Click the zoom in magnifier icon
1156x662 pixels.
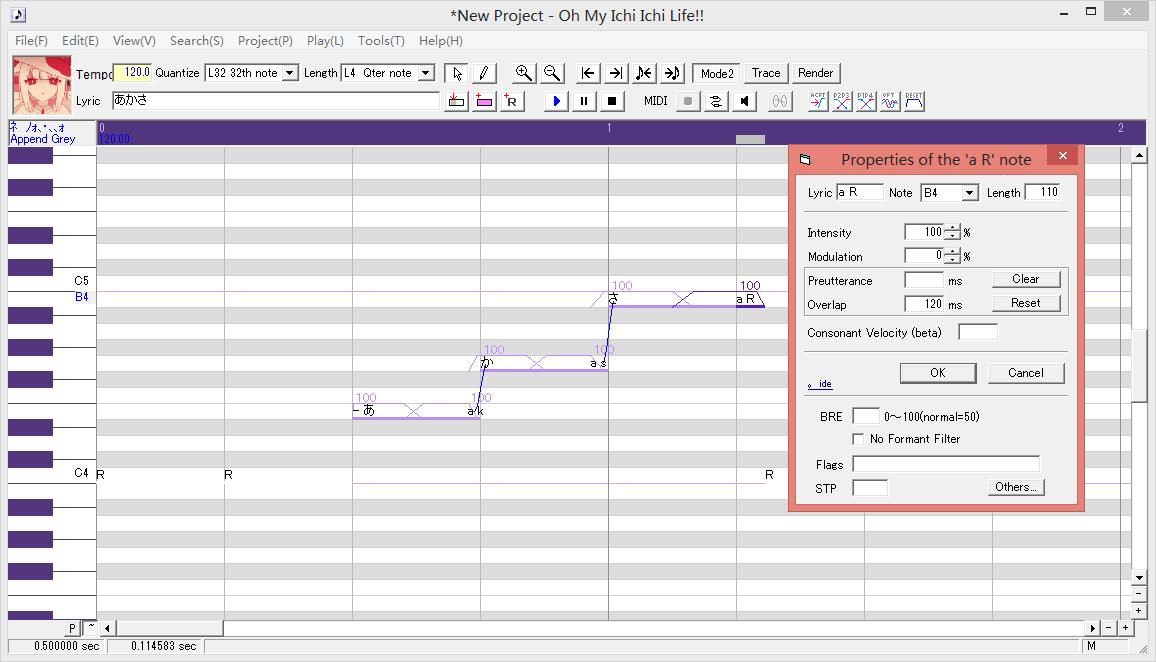click(523, 73)
